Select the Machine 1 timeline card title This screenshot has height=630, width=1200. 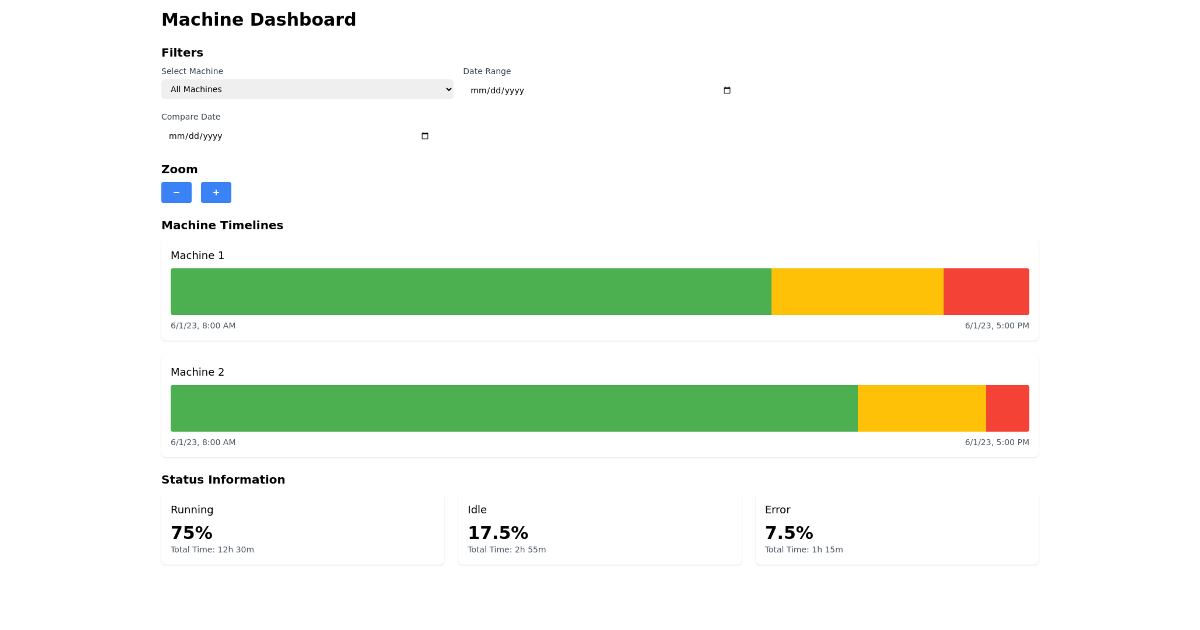[197, 255]
